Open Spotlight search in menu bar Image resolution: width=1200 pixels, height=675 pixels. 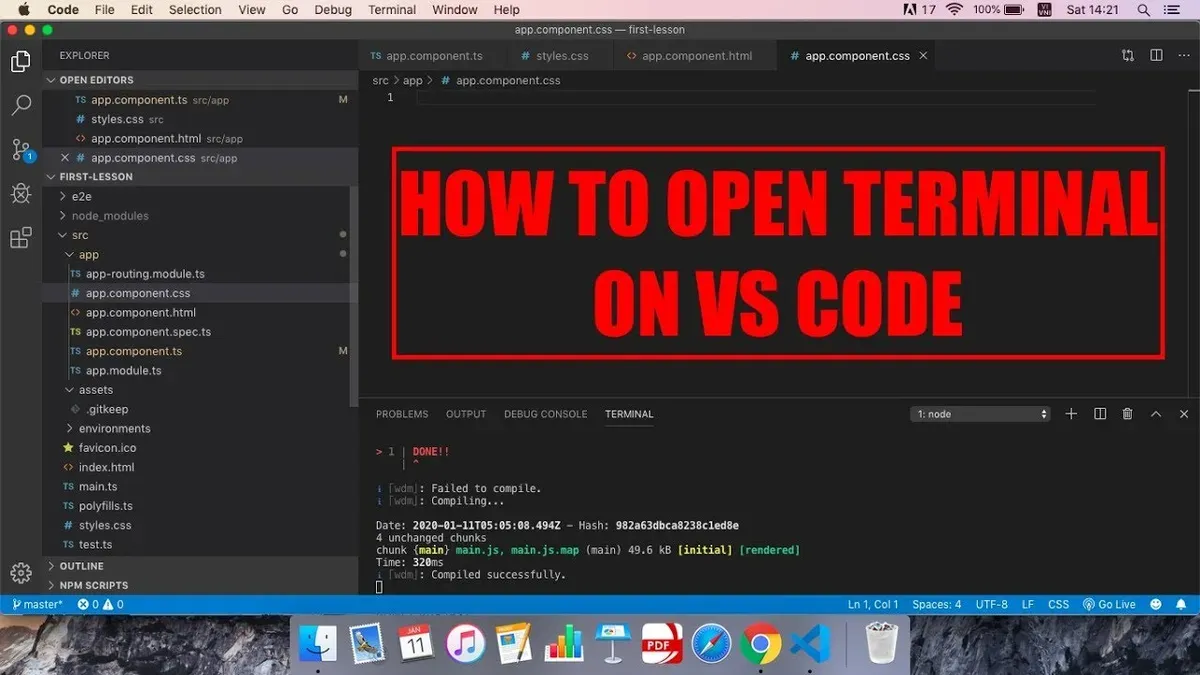tap(1143, 10)
